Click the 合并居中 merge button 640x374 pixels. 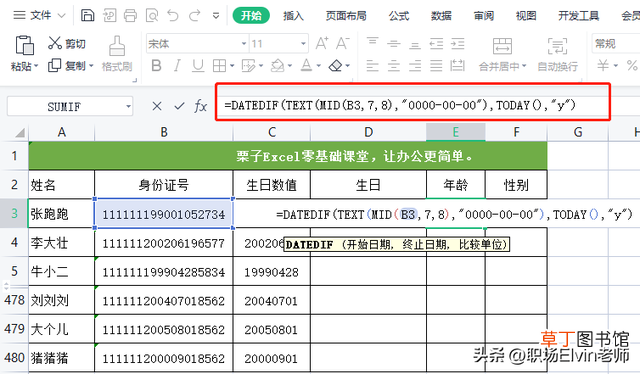click(x=502, y=54)
